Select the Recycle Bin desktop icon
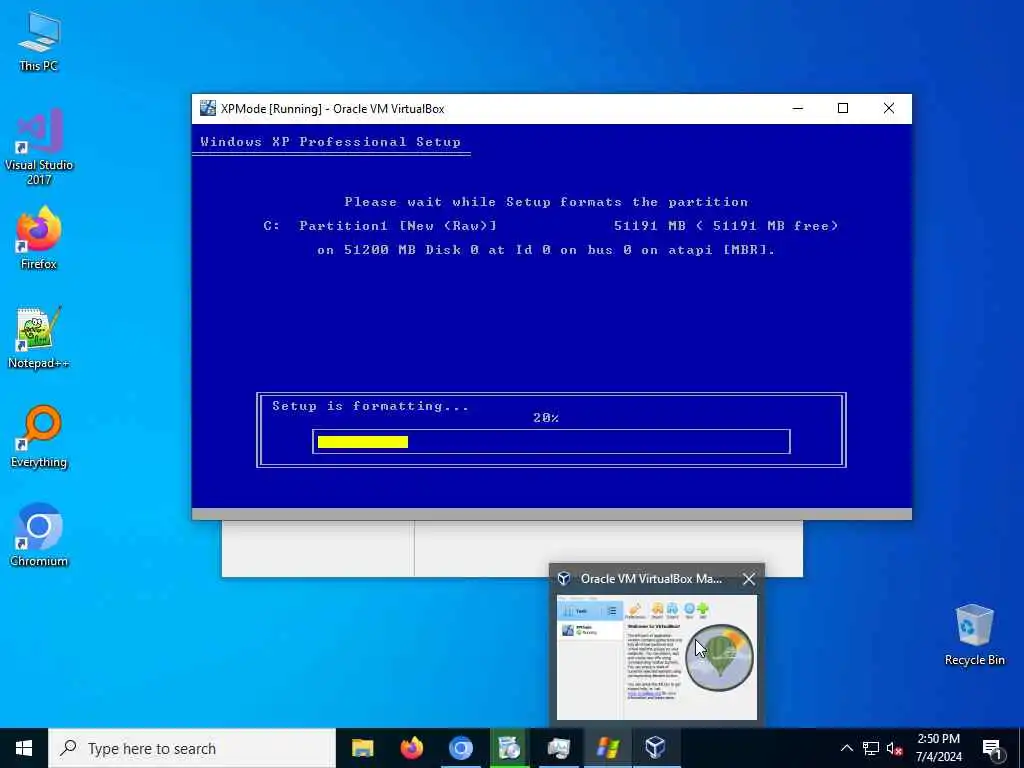The image size is (1024, 768). coord(974,635)
